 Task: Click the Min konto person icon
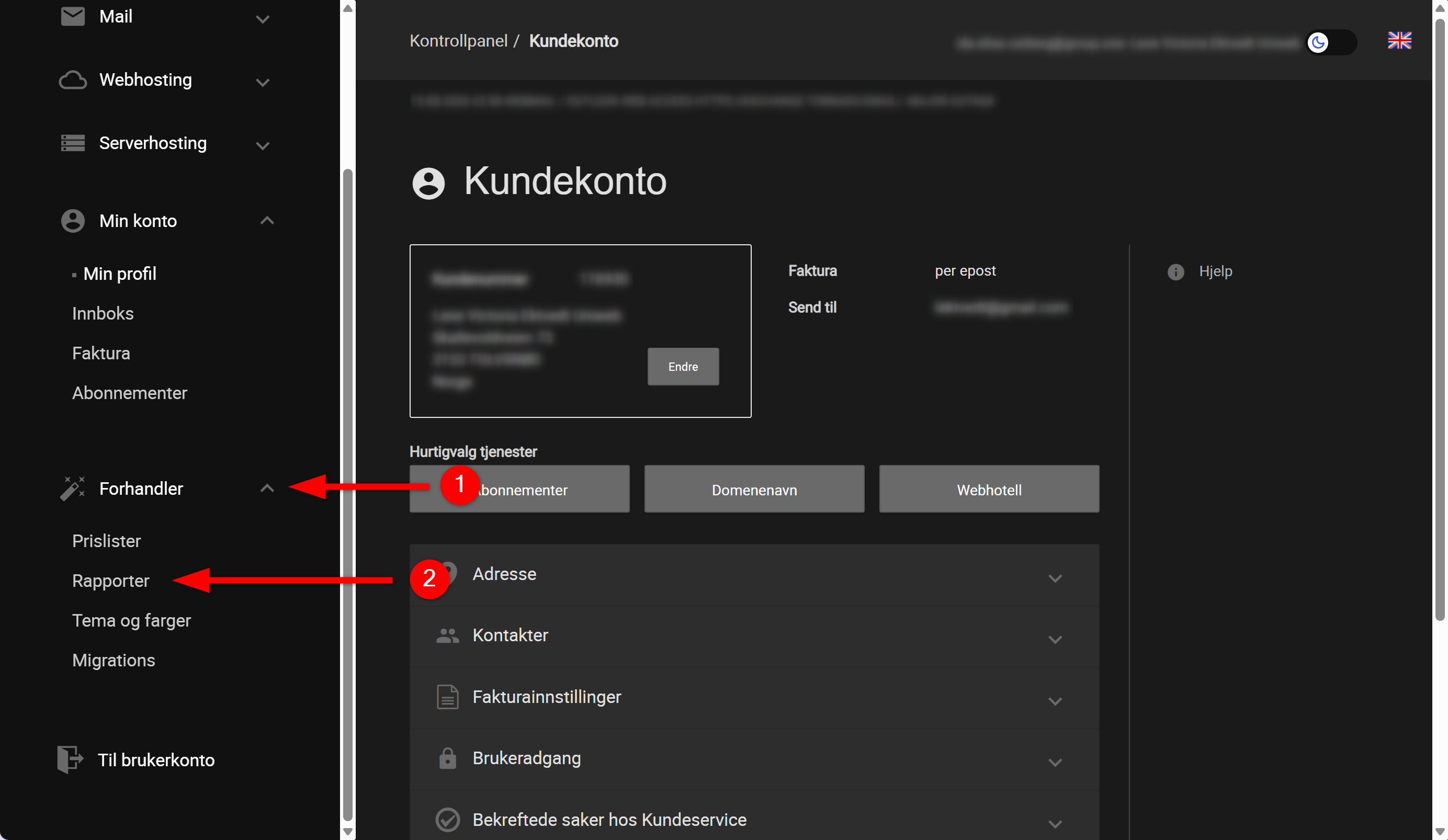73,221
